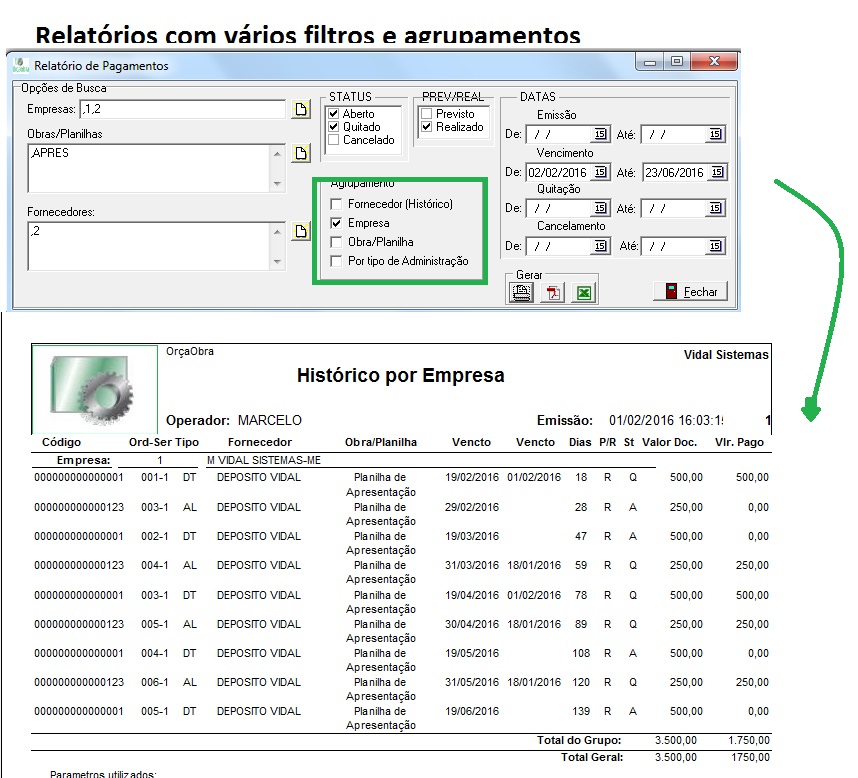
Task: Generate the report as PDF
Action: click(553, 292)
